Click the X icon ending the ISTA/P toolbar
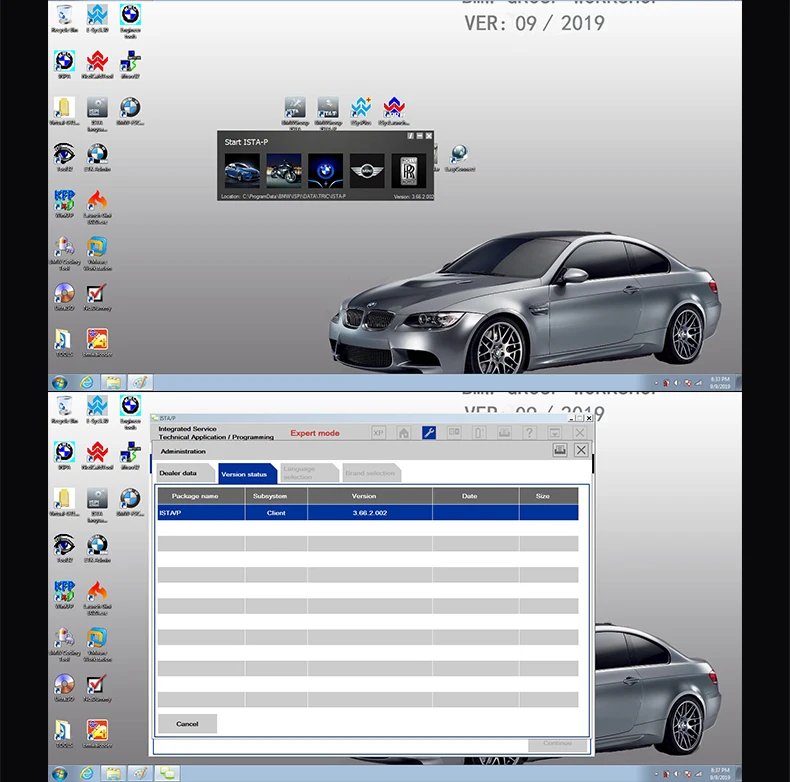Image resolution: width=790 pixels, height=782 pixels. (x=580, y=432)
